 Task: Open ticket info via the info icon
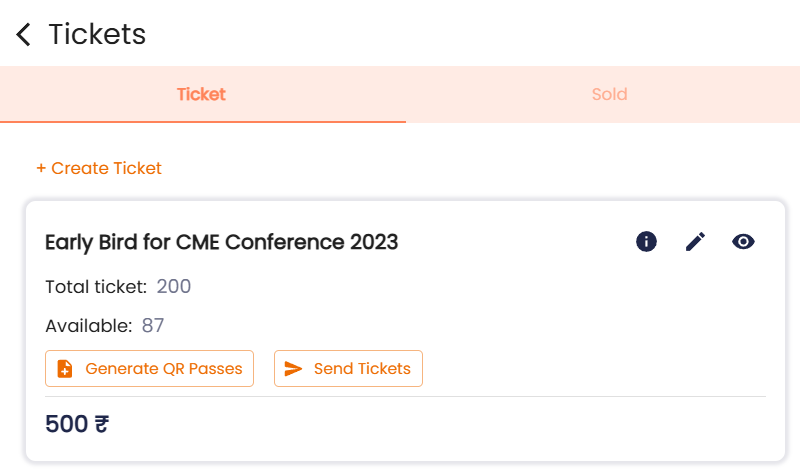[x=646, y=241]
